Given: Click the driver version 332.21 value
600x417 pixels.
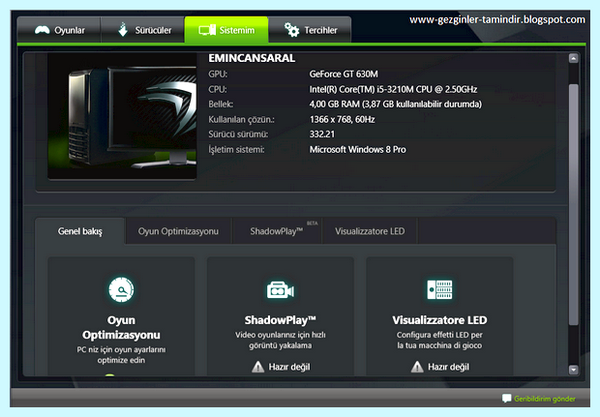Looking at the screenshot, I should 322,134.
